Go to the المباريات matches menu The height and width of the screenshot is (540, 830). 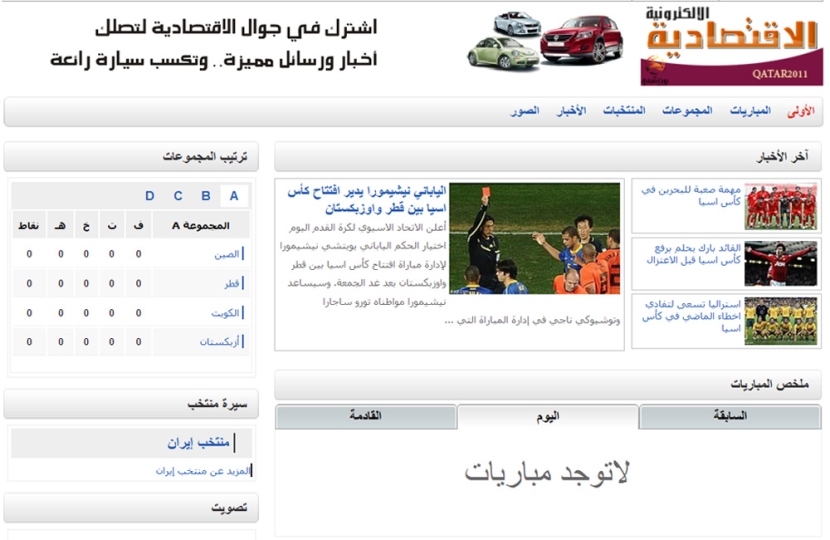coord(750,111)
